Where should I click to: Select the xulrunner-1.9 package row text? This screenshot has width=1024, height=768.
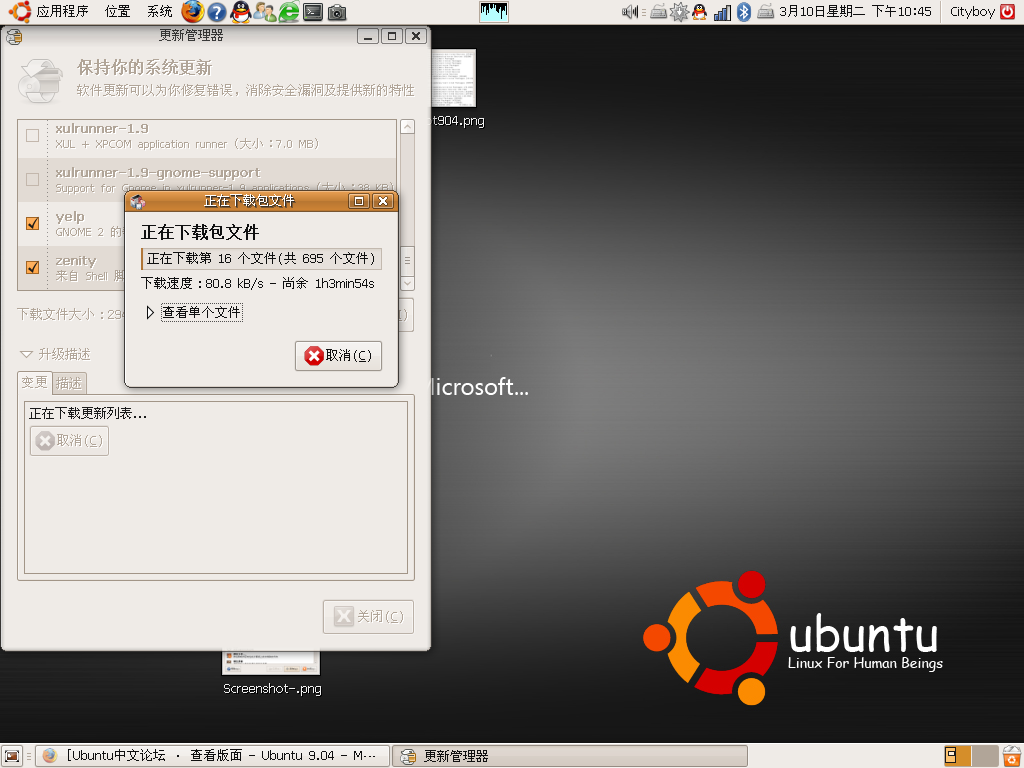click(x=187, y=136)
